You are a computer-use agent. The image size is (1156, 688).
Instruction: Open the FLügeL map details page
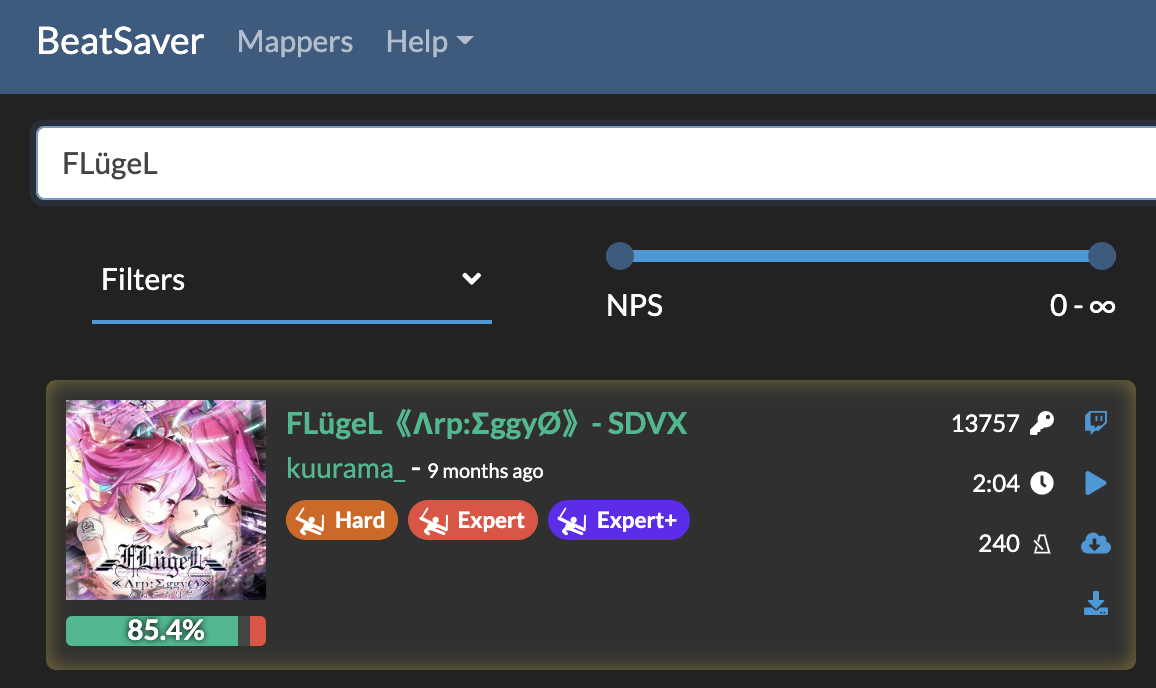click(x=486, y=423)
